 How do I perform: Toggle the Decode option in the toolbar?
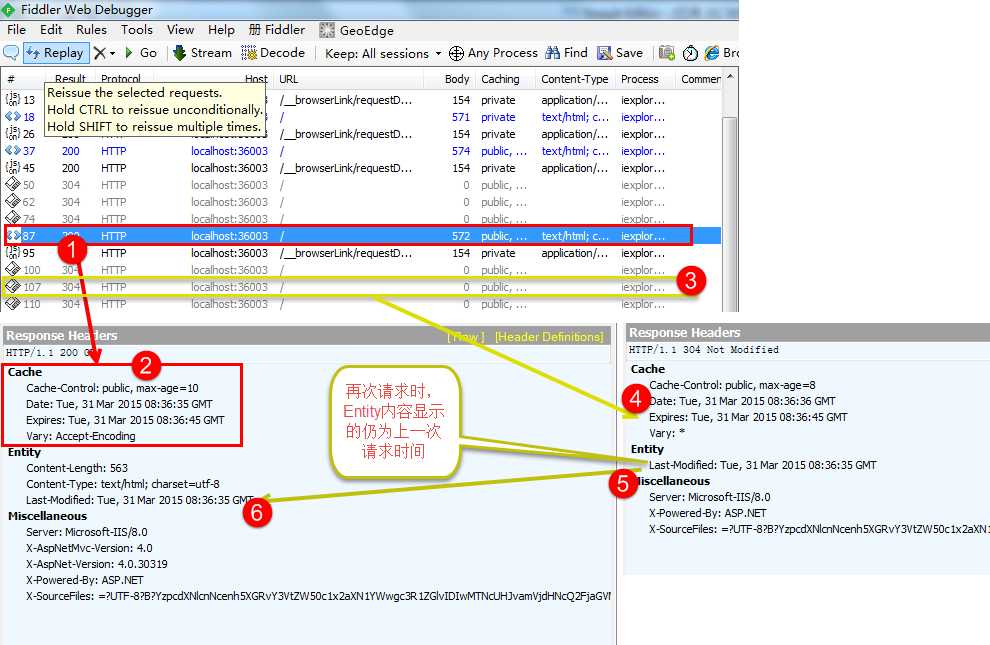click(x=273, y=53)
